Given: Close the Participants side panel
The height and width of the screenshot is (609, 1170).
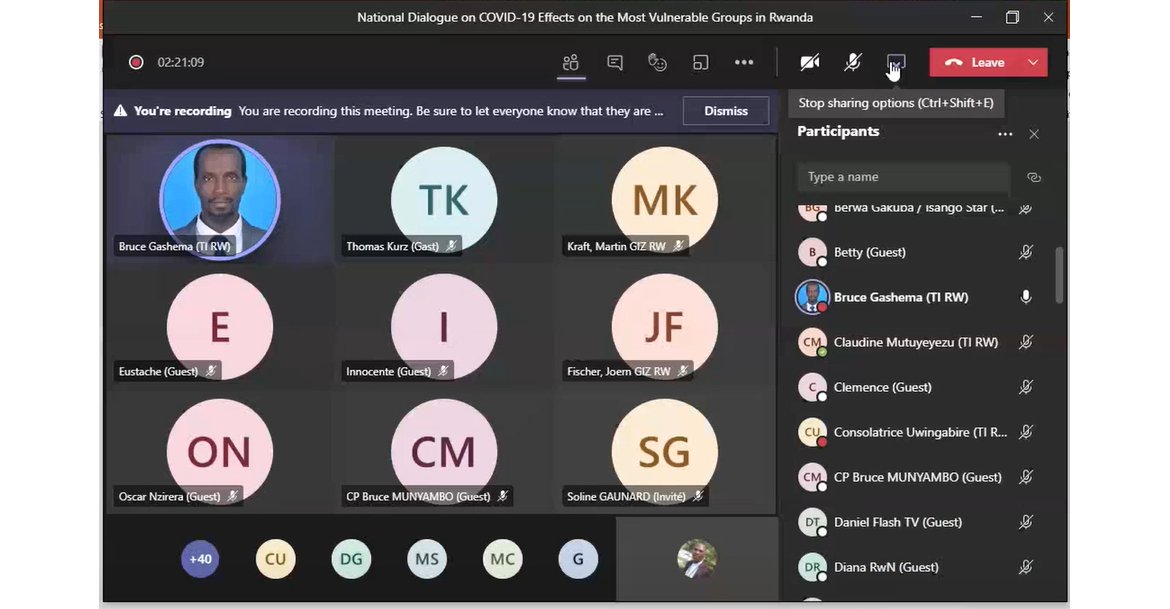Looking at the screenshot, I should click(1034, 134).
